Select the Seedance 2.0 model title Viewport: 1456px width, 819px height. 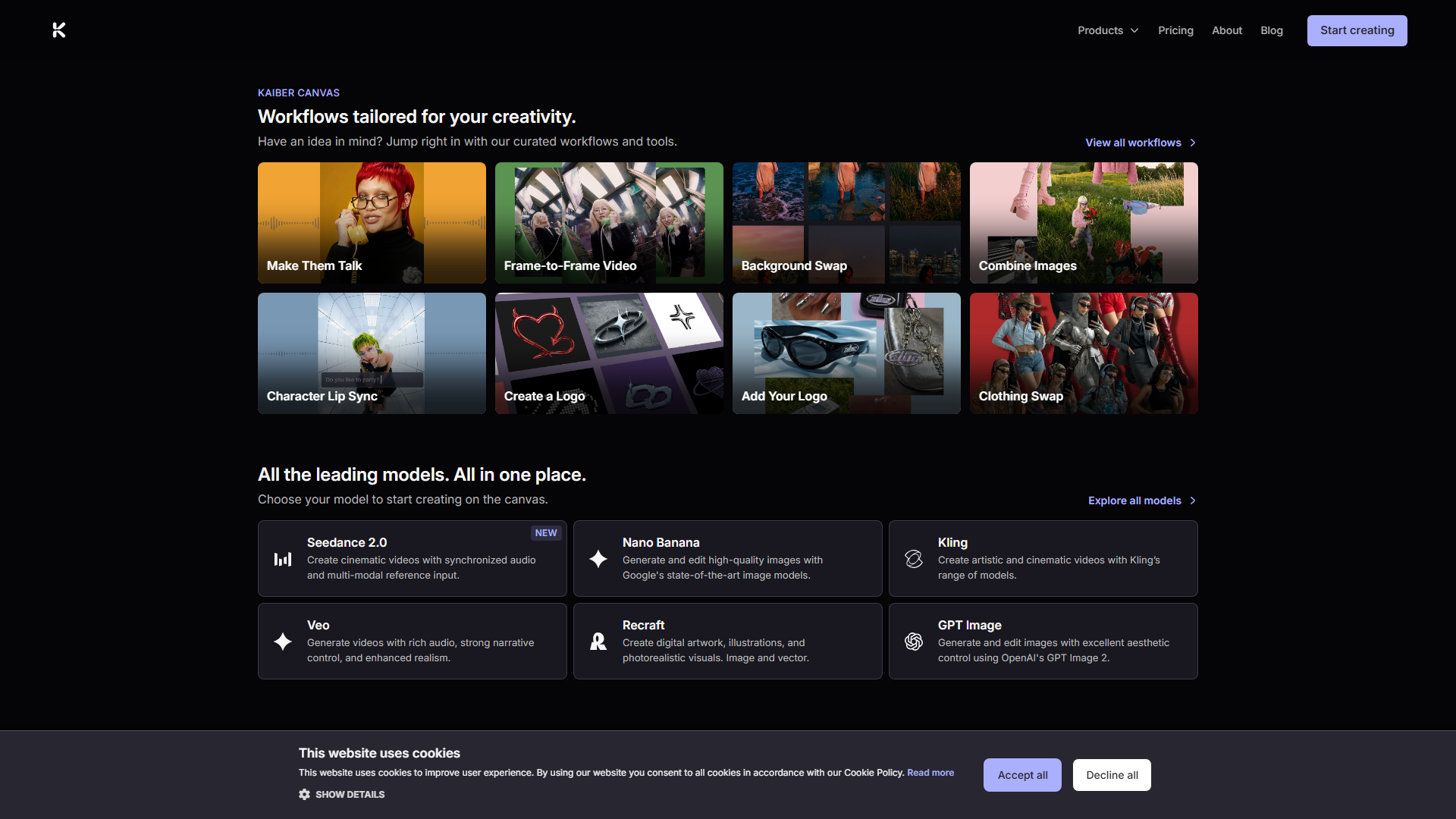(x=347, y=542)
